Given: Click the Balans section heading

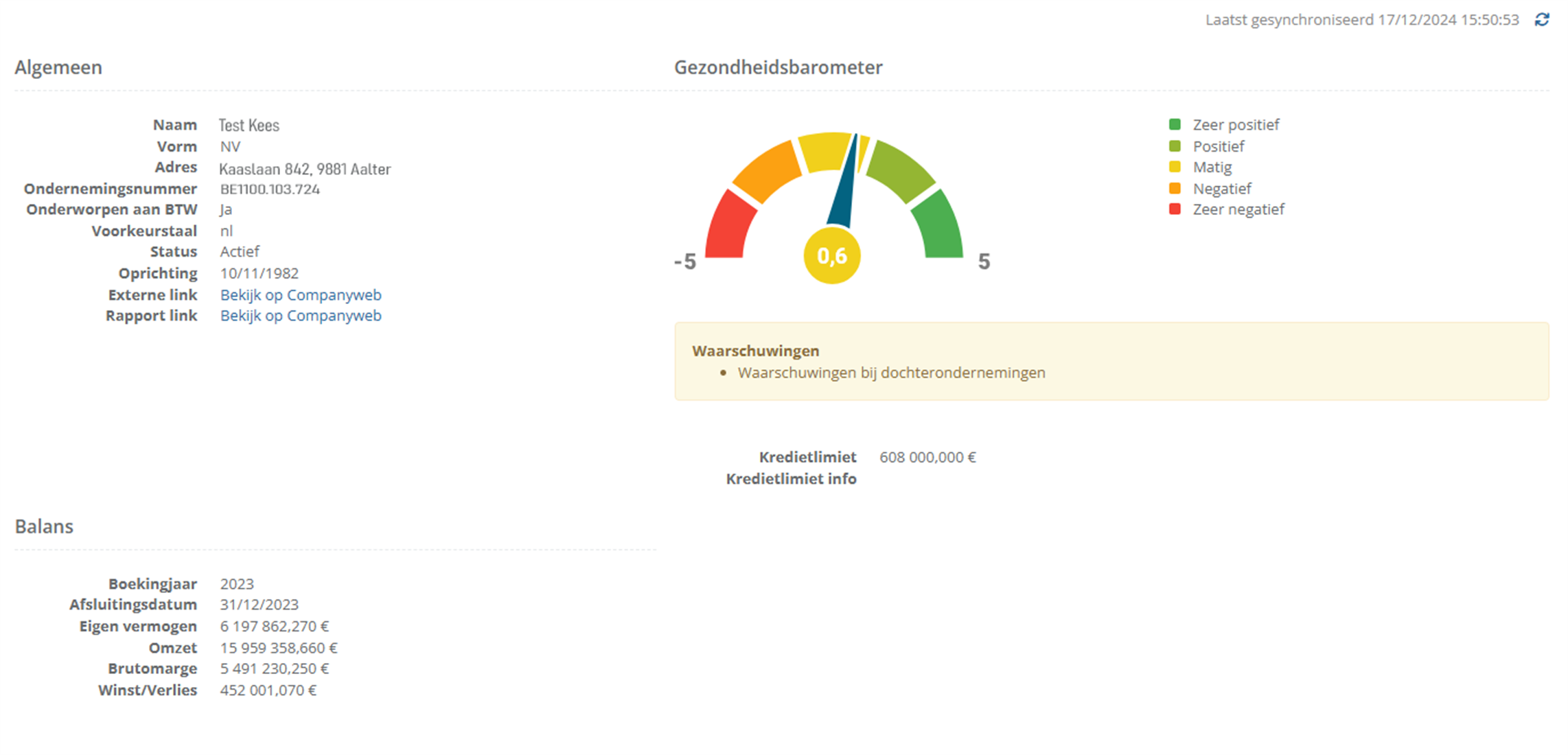Looking at the screenshot, I should pos(44,526).
